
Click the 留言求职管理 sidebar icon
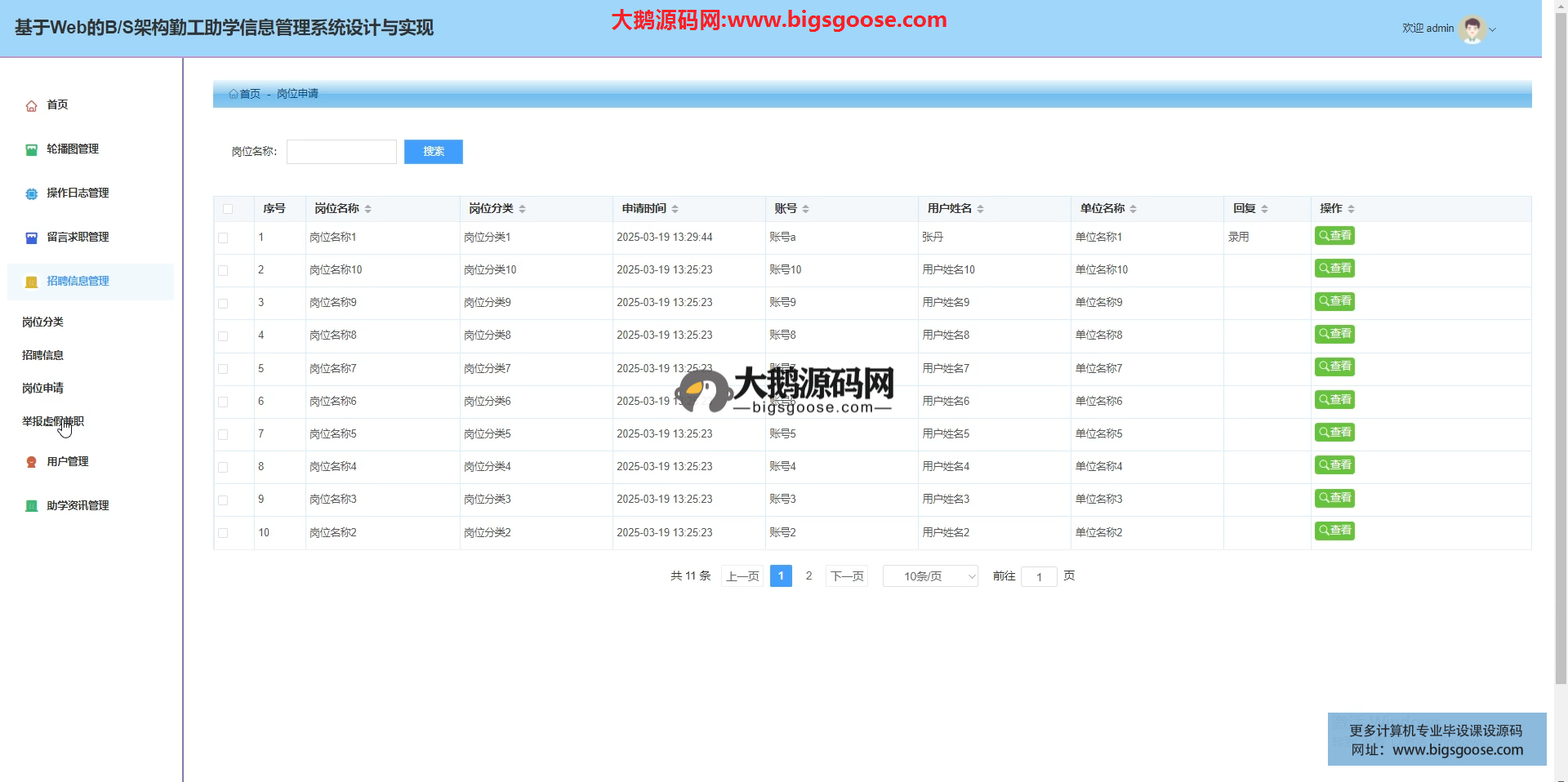pos(31,238)
